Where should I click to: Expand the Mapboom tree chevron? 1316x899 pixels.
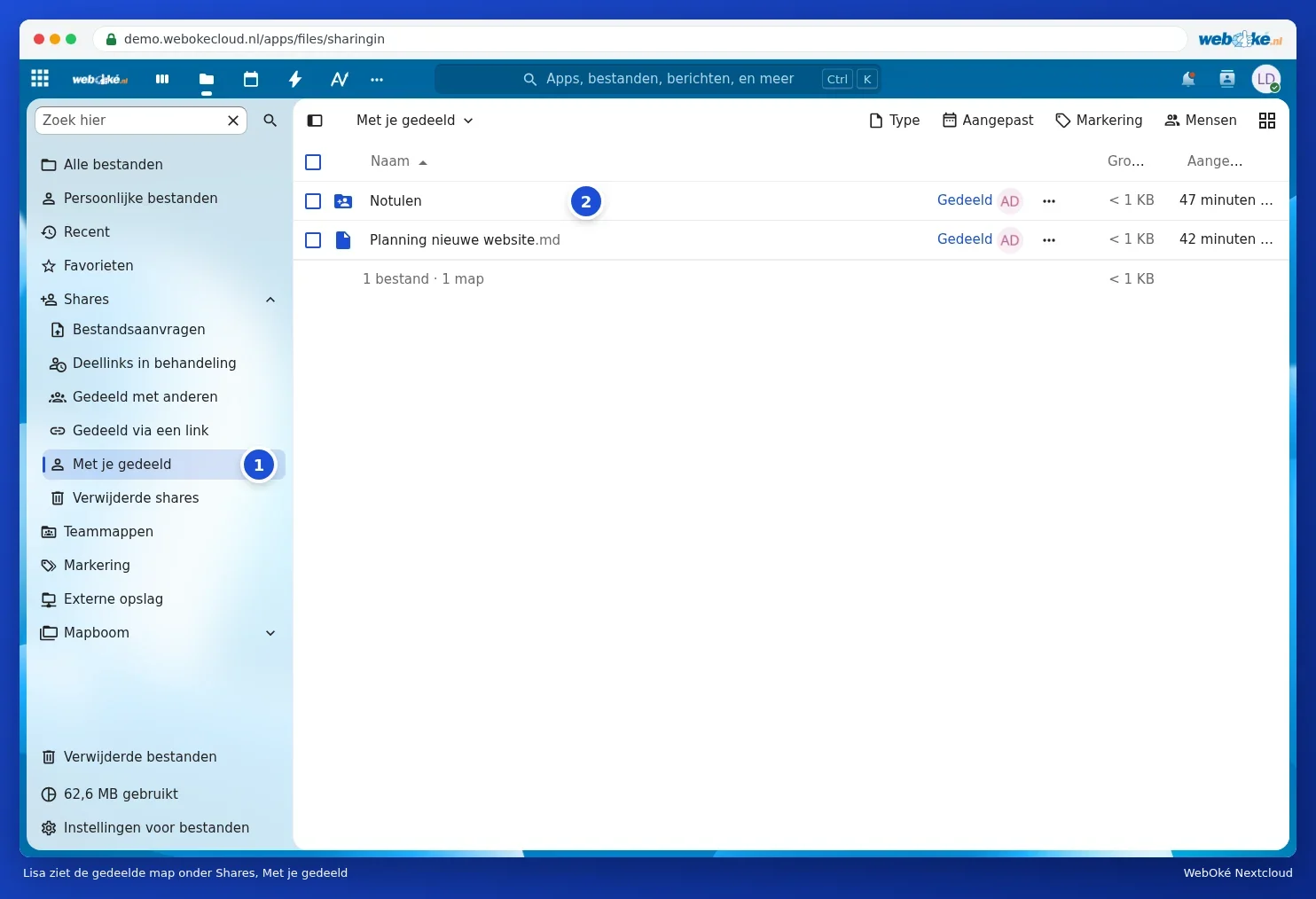[270, 633]
